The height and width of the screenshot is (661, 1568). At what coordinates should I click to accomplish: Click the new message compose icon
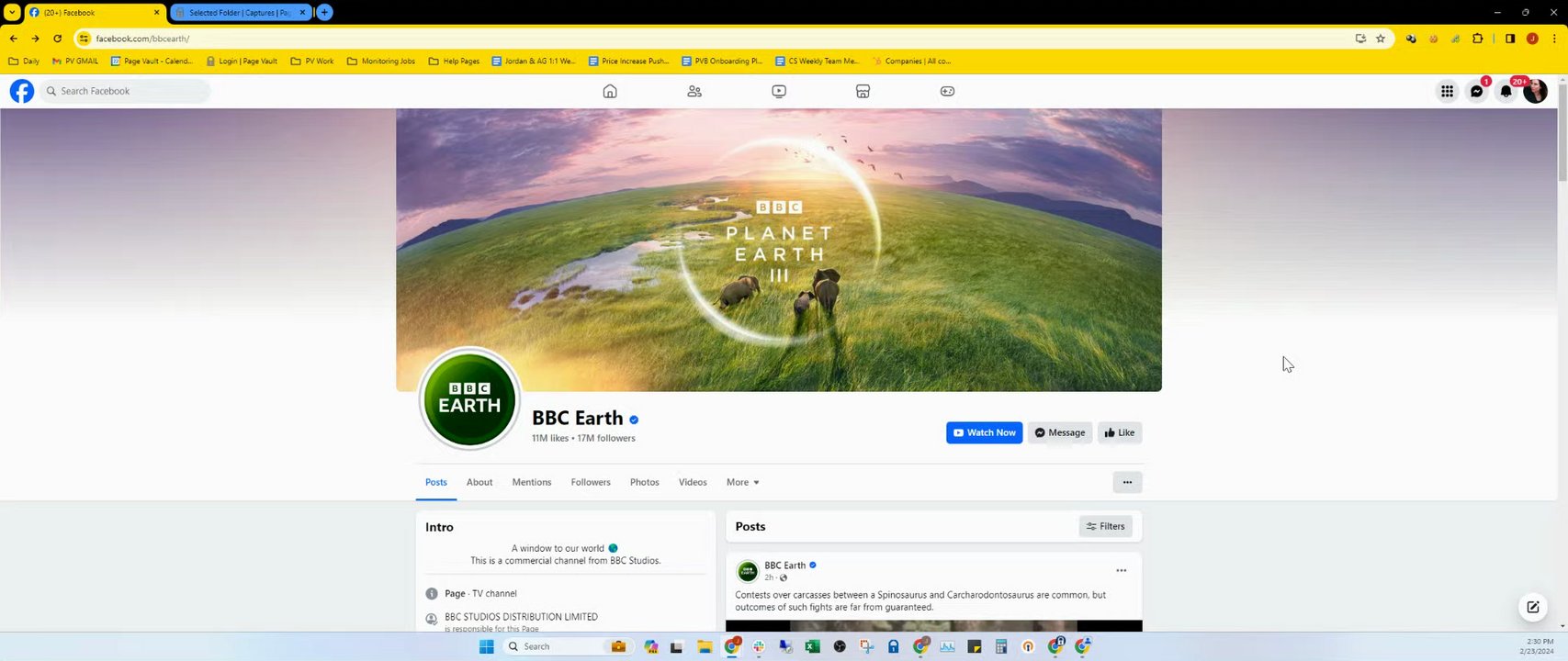(1533, 607)
